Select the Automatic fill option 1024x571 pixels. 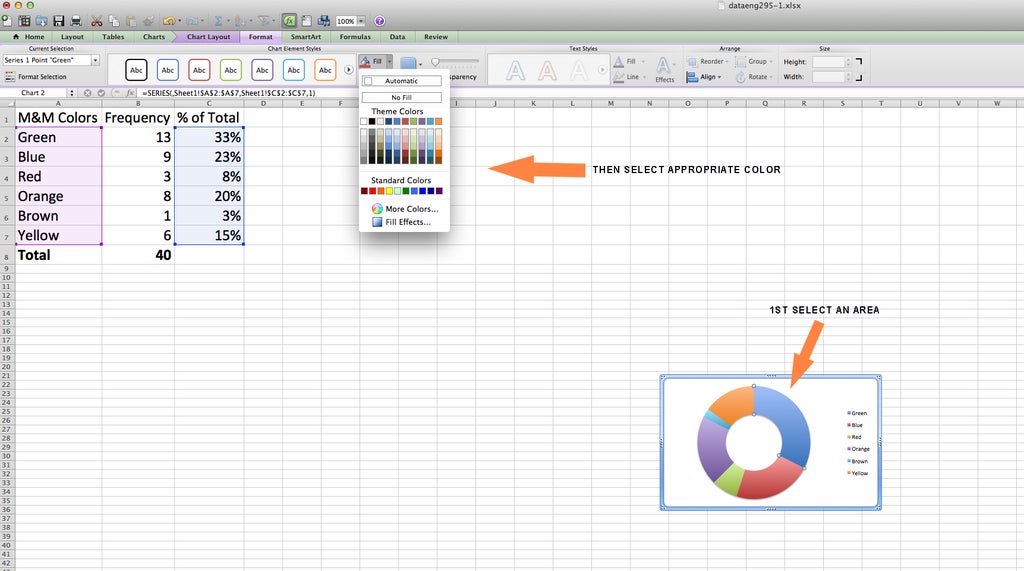pos(401,81)
